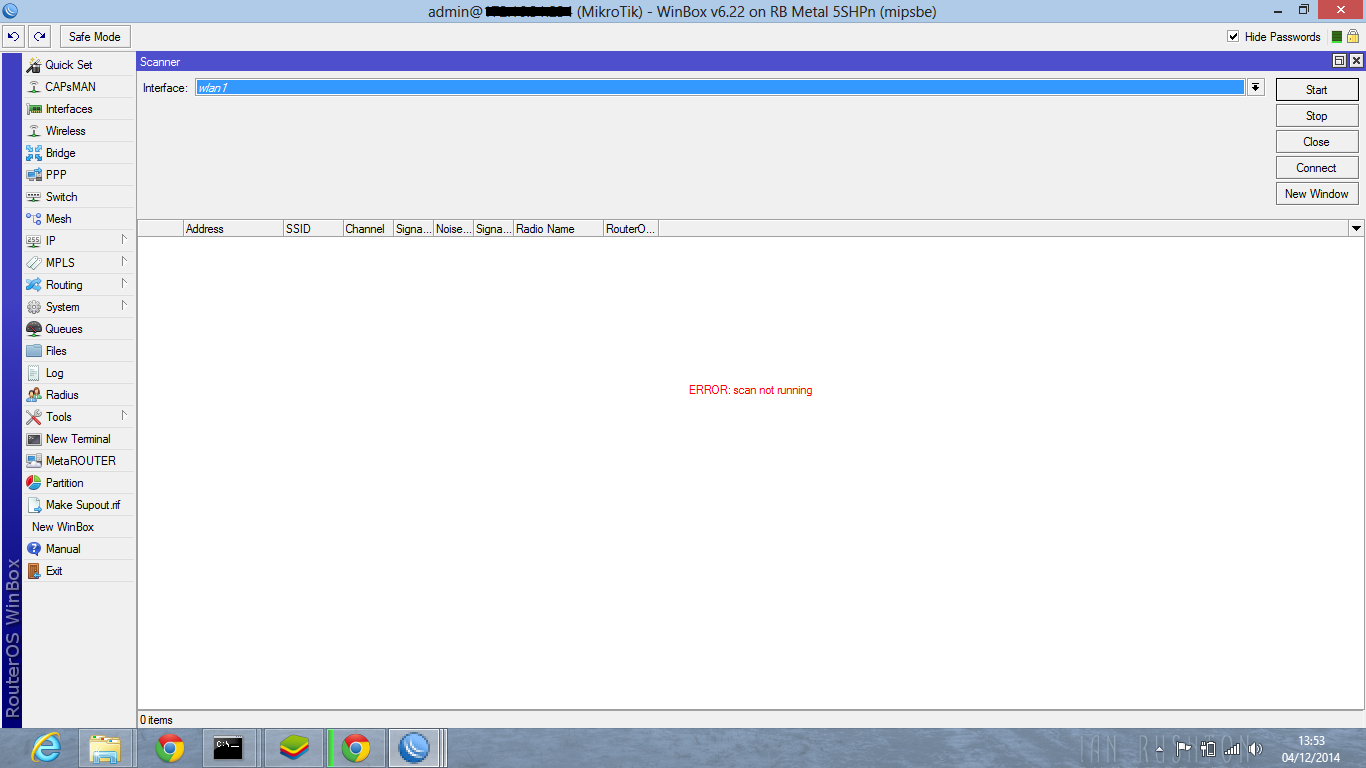Open the Wireless settings
Screen dimensions: 1366x768
[78, 131]
